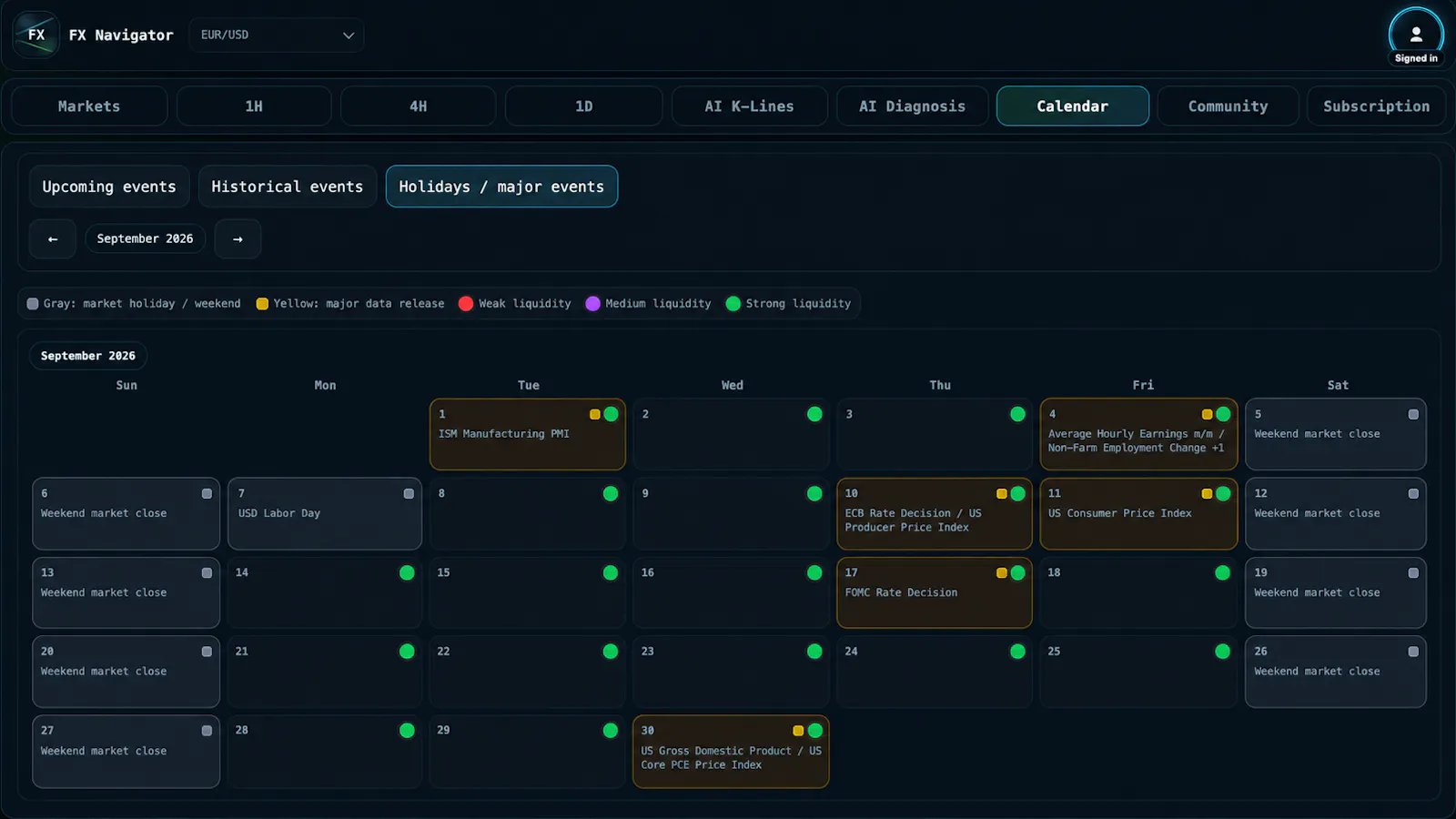Open US Gross Domestic Product event cell

pos(731,752)
